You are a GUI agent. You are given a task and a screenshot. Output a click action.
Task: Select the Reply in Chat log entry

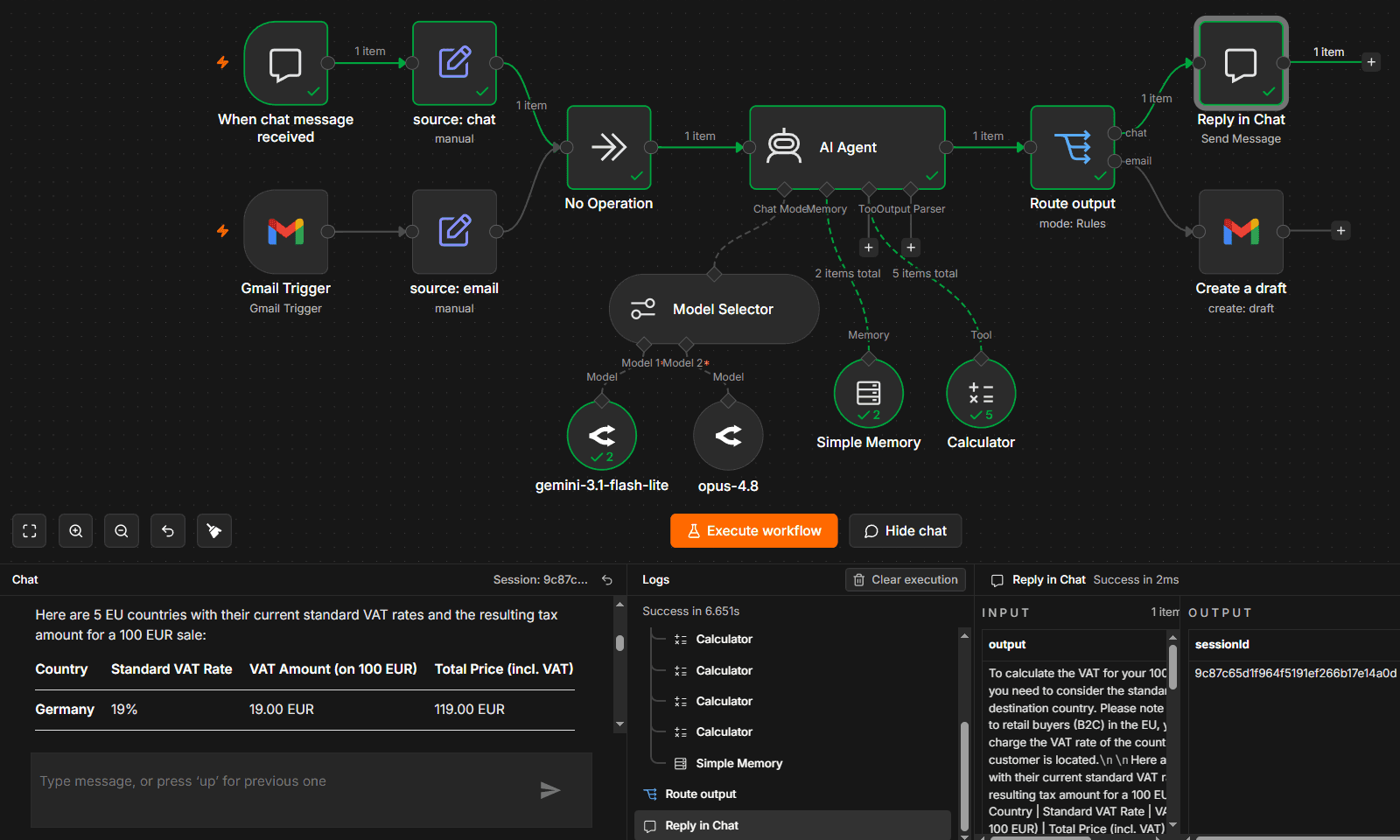793,826
